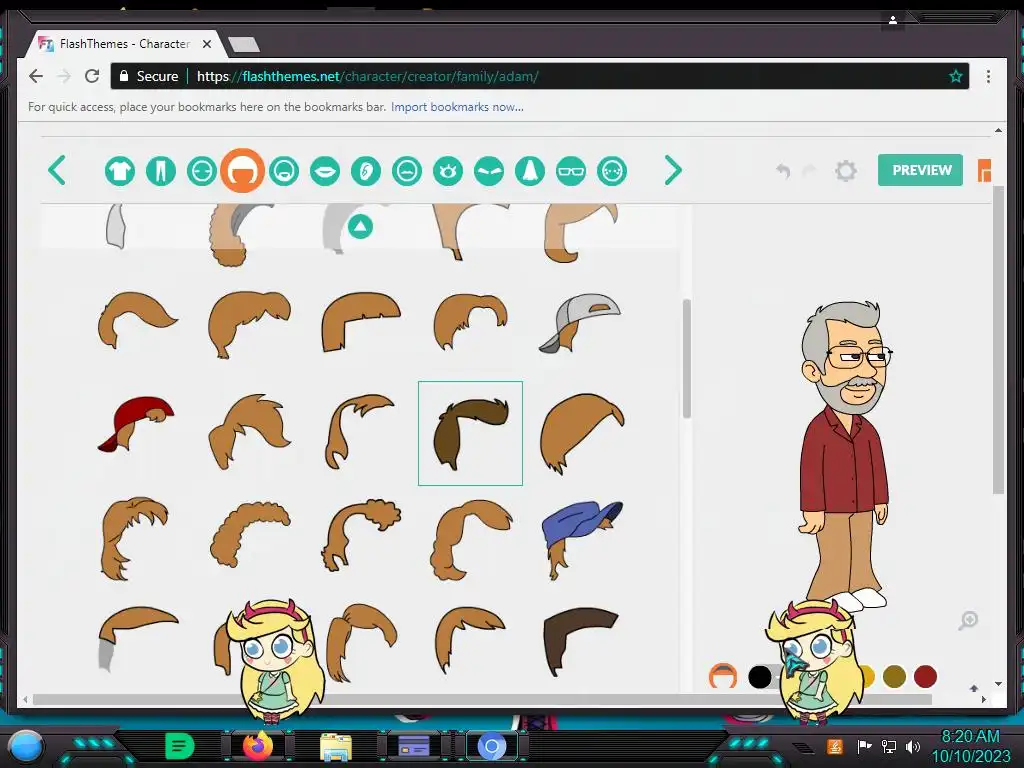Pick the dark red hair color swatch
1024x768 pixels.
point(925,677)
